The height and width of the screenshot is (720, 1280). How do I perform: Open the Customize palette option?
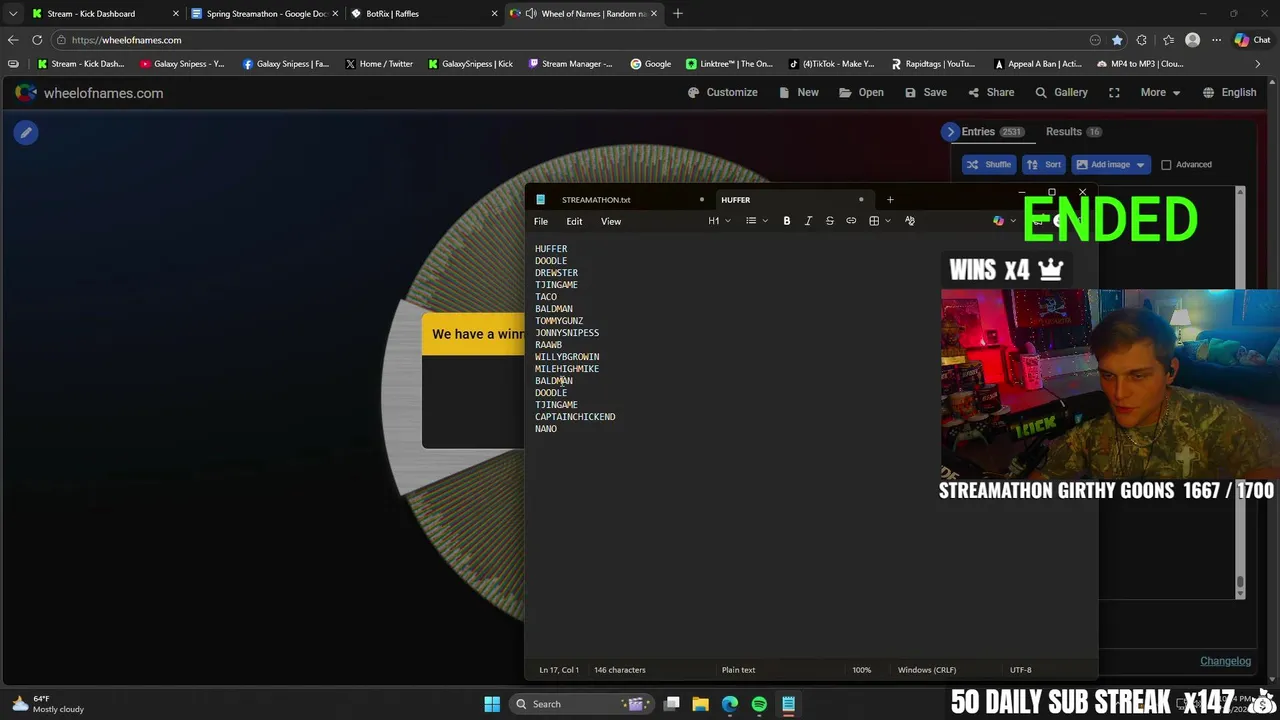point(722,92)
